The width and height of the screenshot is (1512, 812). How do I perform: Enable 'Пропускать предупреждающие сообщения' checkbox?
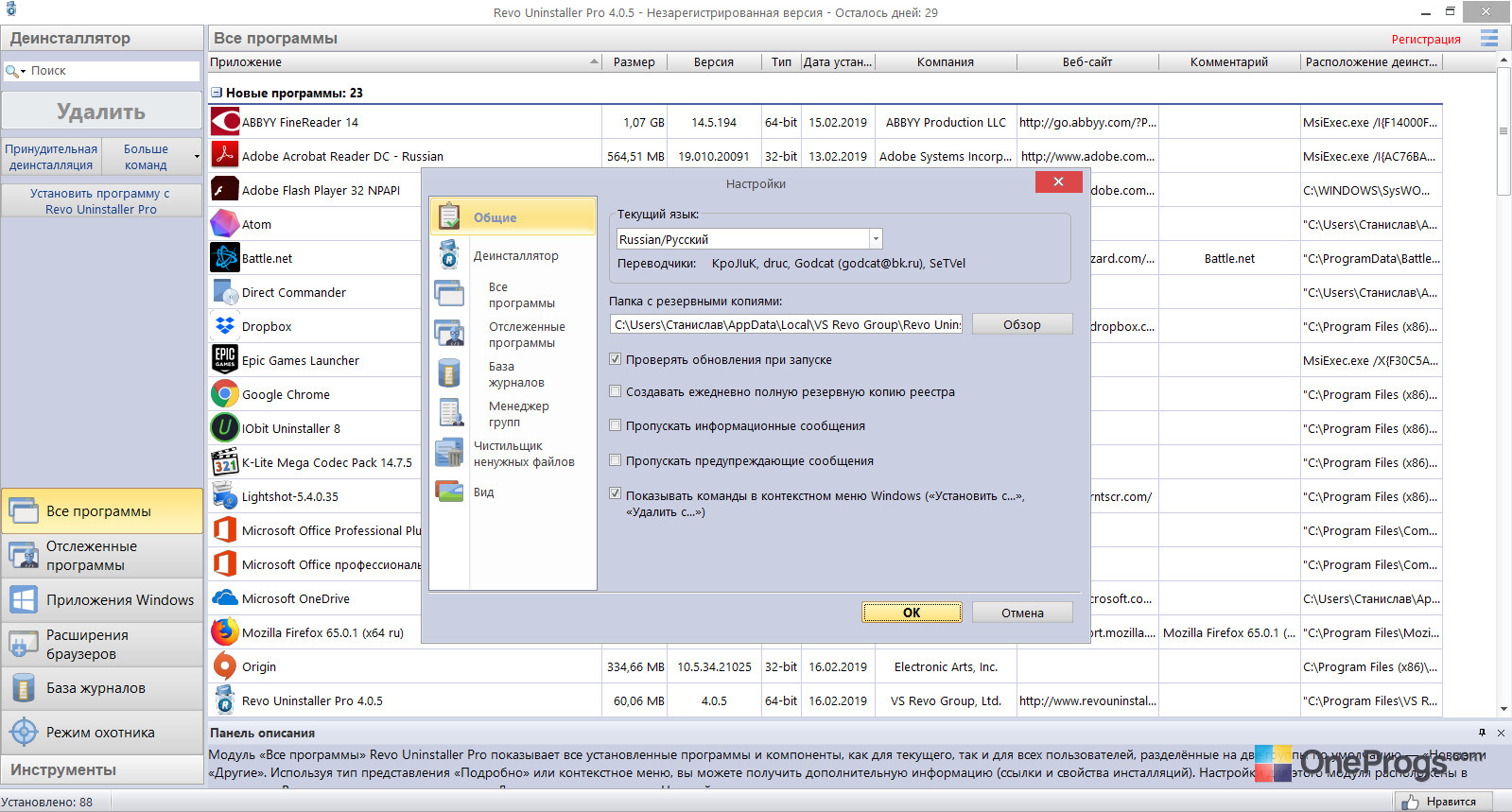(x=616, y=460)
